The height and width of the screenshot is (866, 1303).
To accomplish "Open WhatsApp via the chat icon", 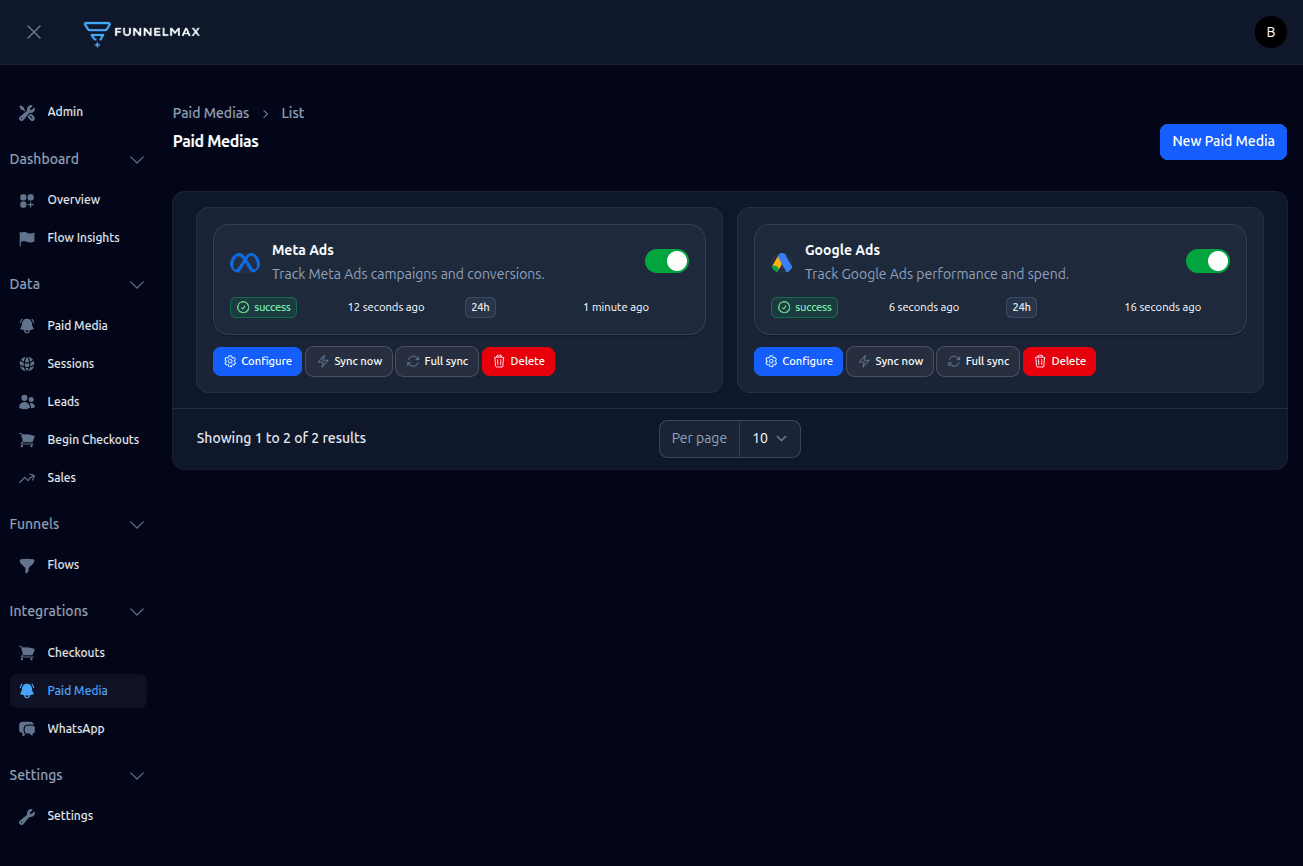I will pos(26,728).
